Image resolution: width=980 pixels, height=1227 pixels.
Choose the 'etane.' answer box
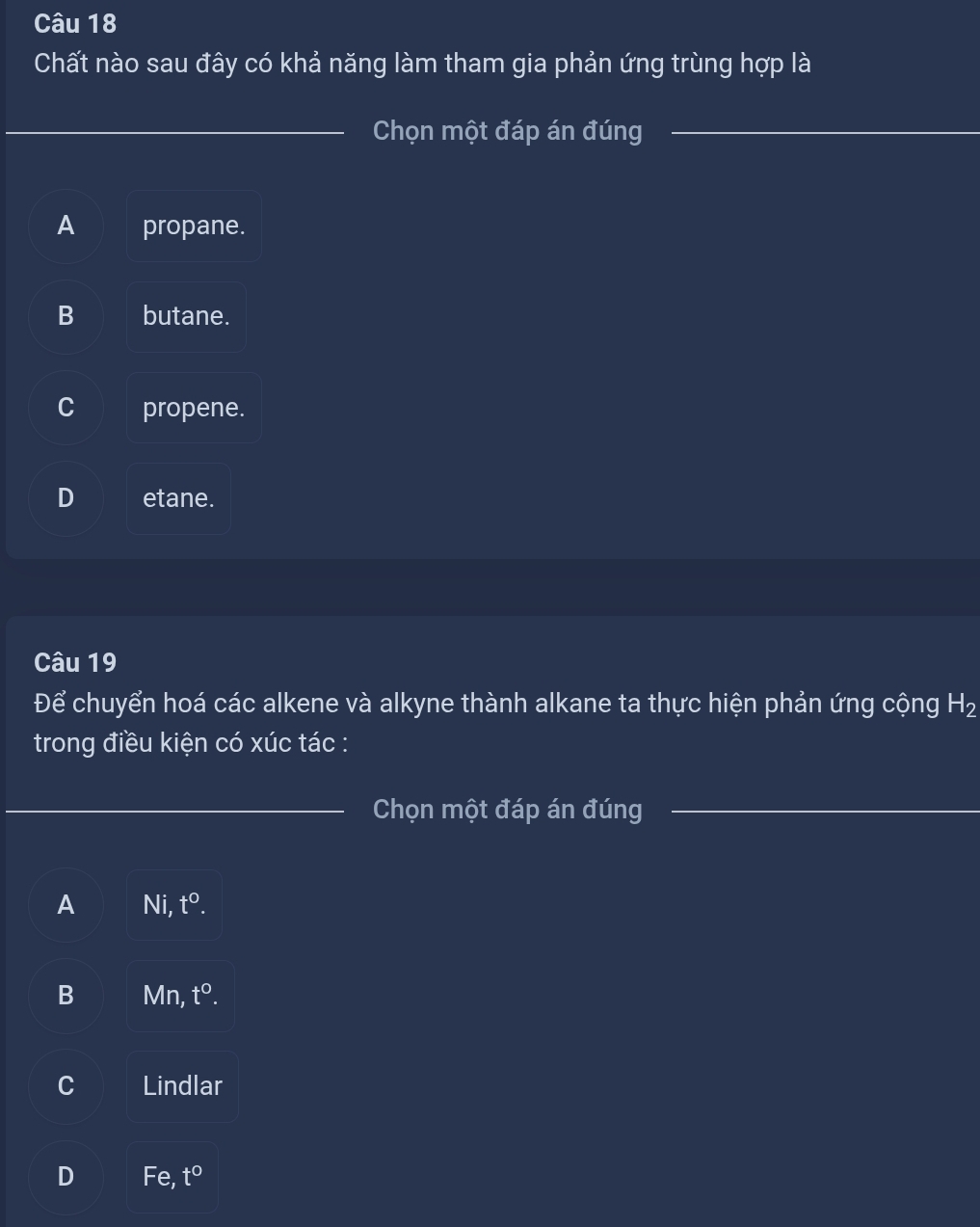tap(178, 498)
